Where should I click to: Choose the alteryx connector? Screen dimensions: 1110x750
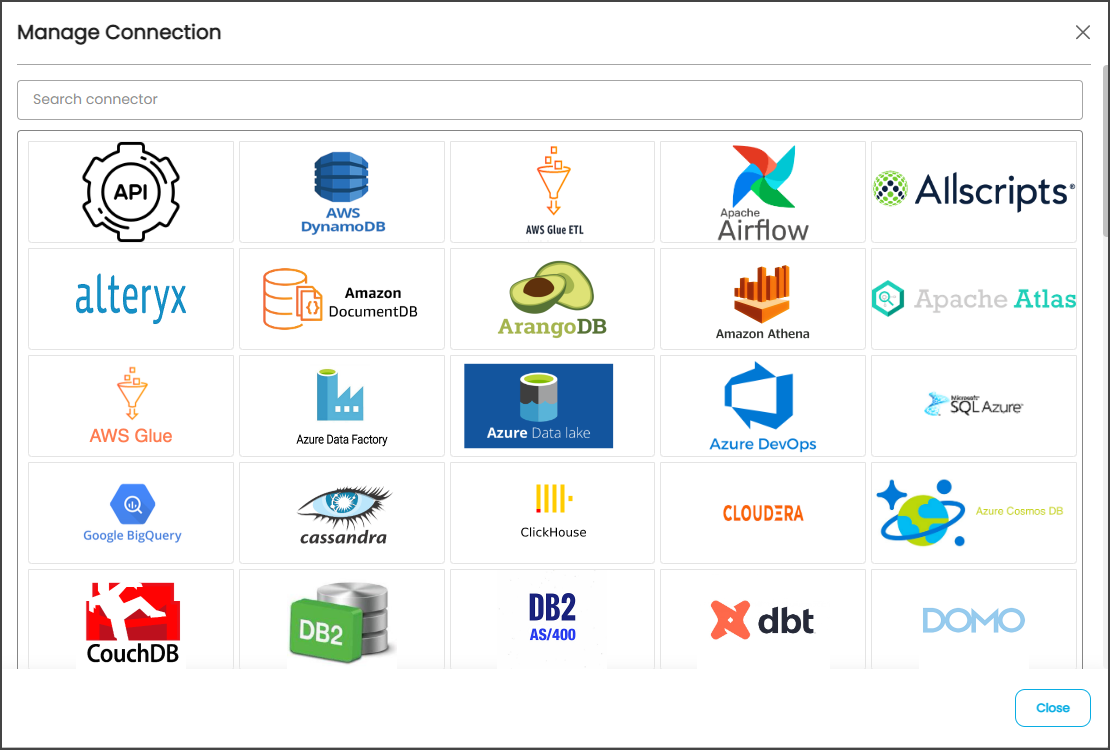click(131, 299)
